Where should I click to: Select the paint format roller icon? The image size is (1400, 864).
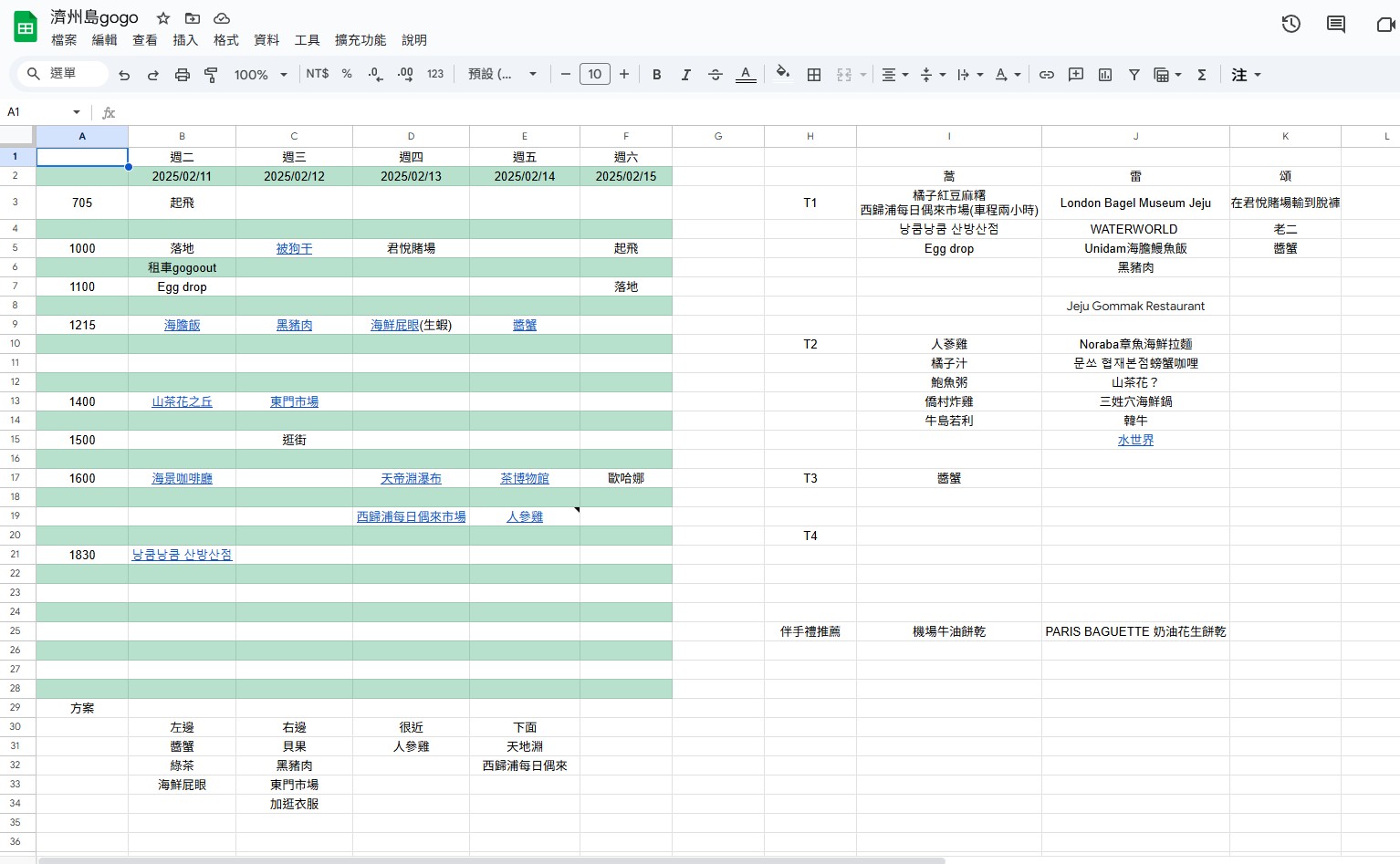click(x=211, y=75)
